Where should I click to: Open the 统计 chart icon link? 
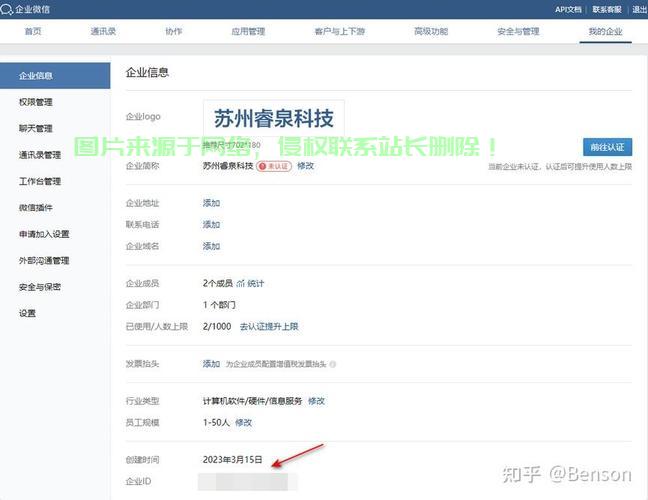tap(250, 283)
